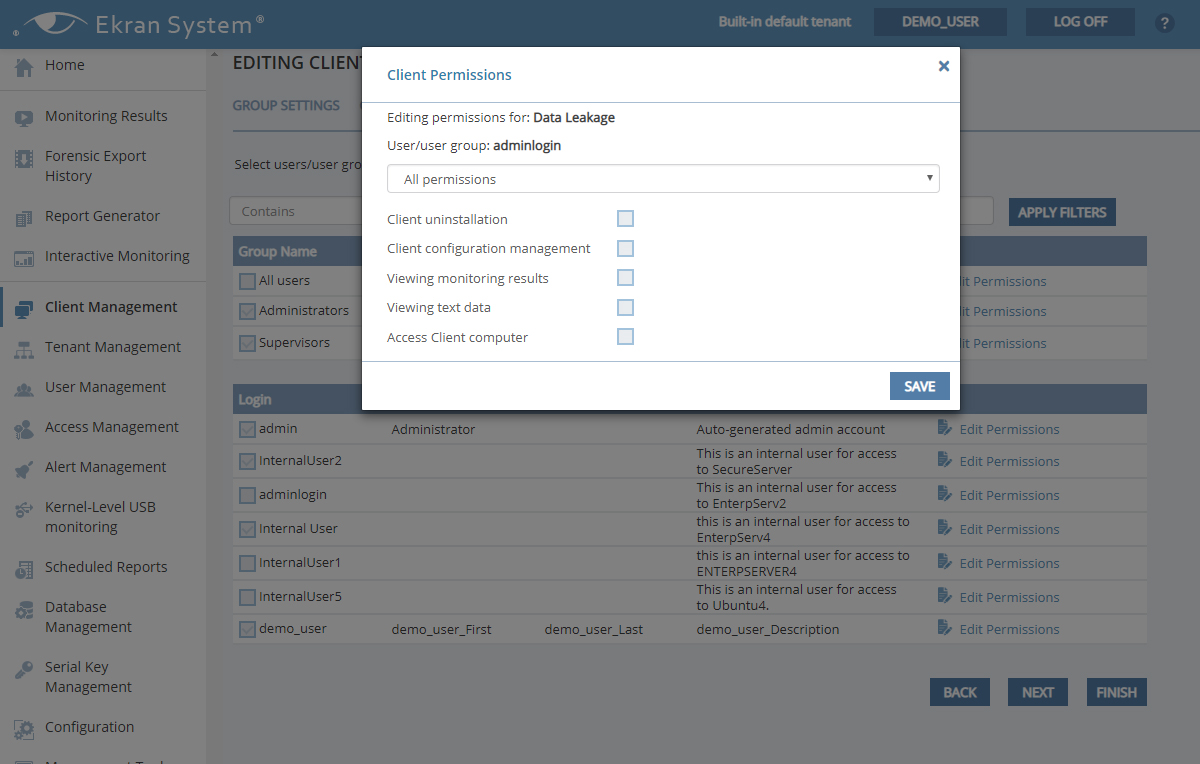
Task: Click the Log Off button
Action: coord(1080,22)
